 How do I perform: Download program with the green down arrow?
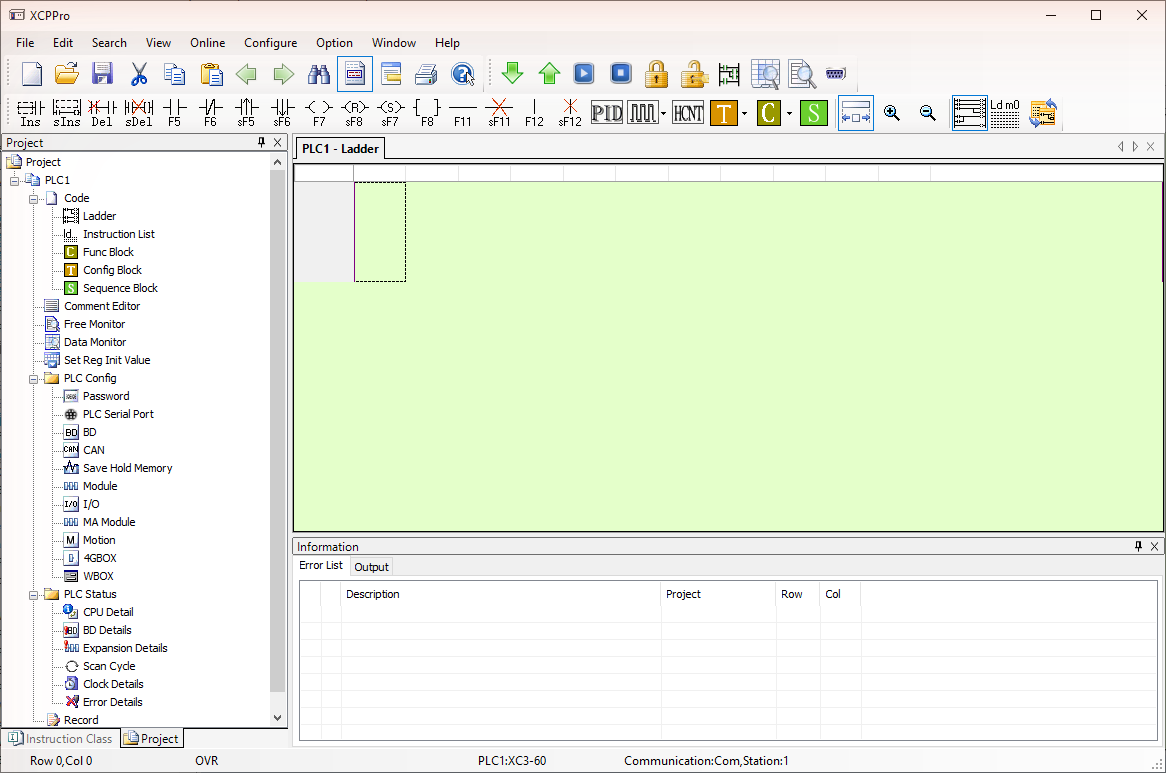512,74
